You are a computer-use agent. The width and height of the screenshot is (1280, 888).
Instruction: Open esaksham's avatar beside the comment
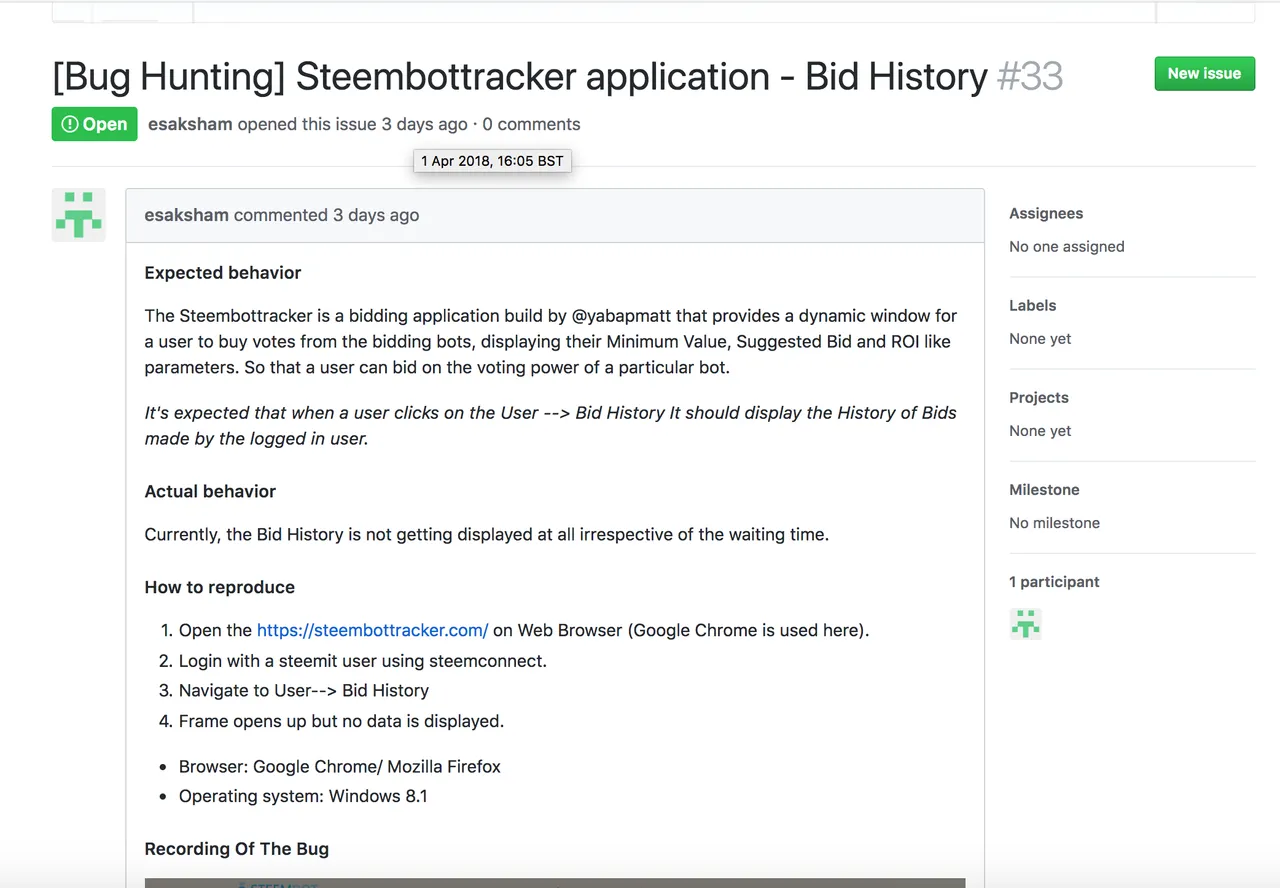tap(78, 214)
